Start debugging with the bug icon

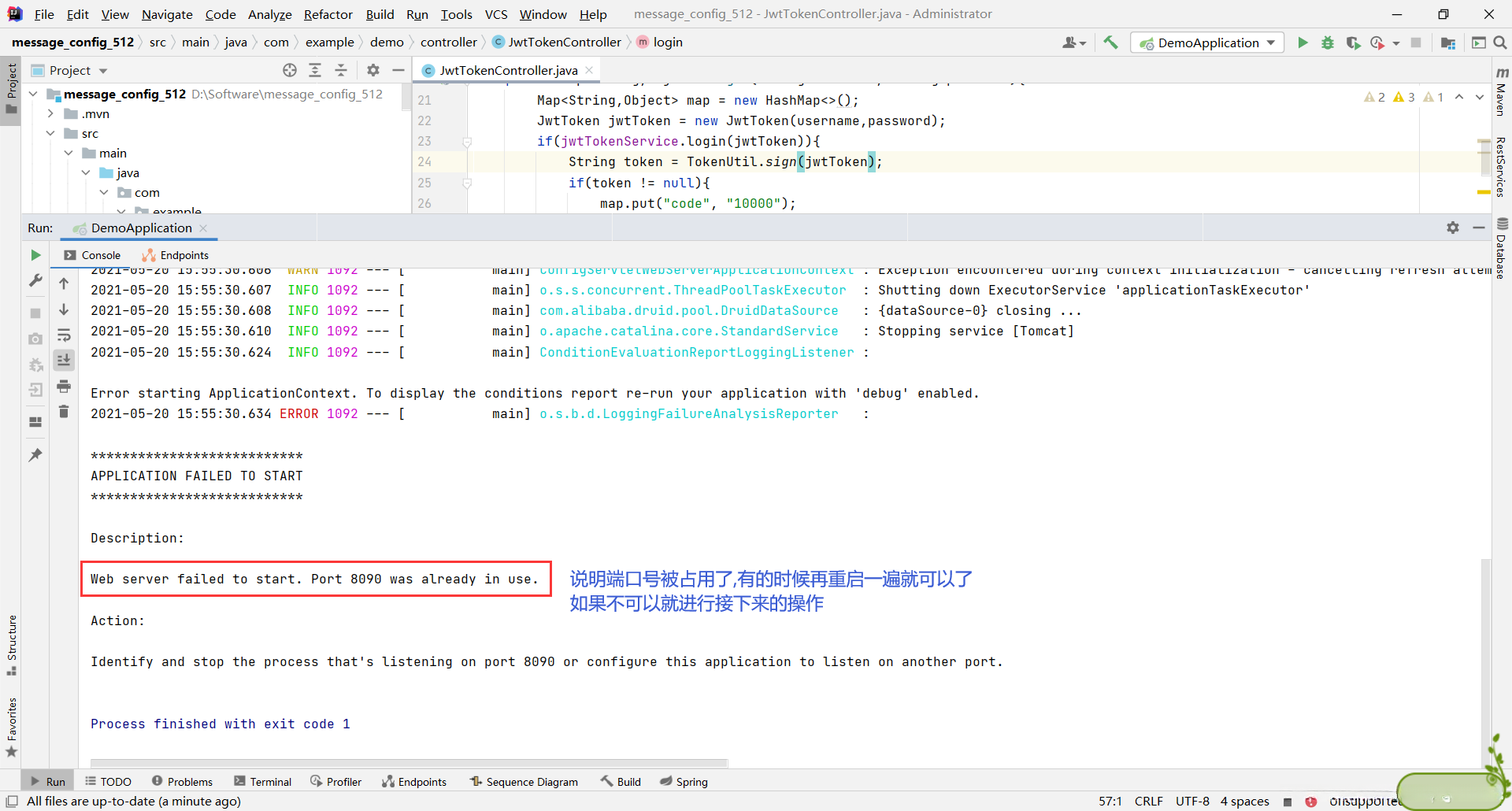pyautogui.click(x=1328, y=43)
